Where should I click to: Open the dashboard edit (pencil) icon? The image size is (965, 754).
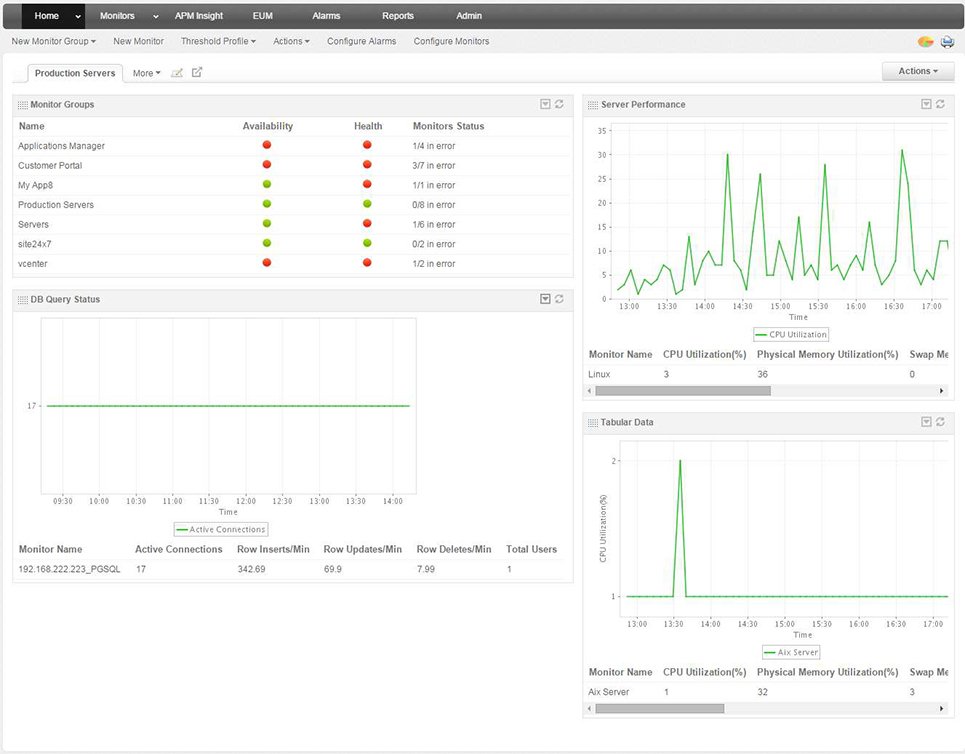[177, 73]
